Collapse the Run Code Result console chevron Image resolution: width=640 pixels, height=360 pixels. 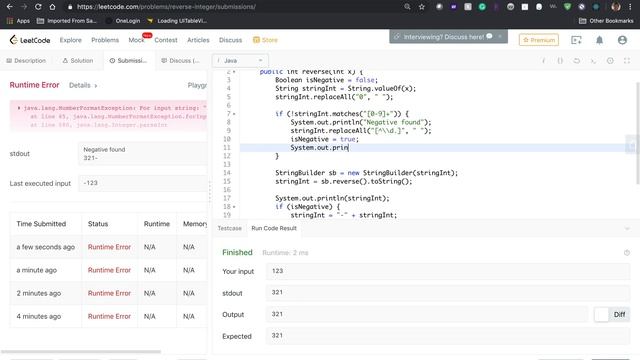pyautogui.click(x=627, y=229)
